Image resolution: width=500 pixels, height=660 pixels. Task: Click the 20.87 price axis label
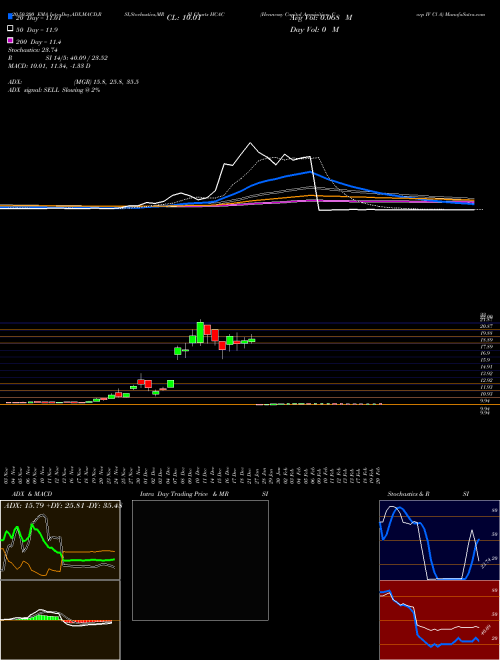click(x=486, y=326)
